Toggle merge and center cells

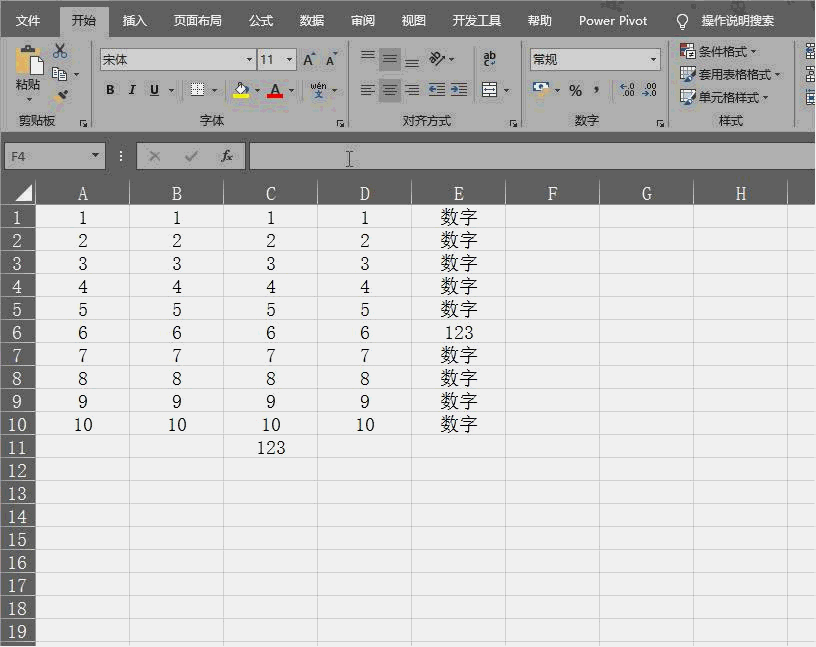click(488, 89)
